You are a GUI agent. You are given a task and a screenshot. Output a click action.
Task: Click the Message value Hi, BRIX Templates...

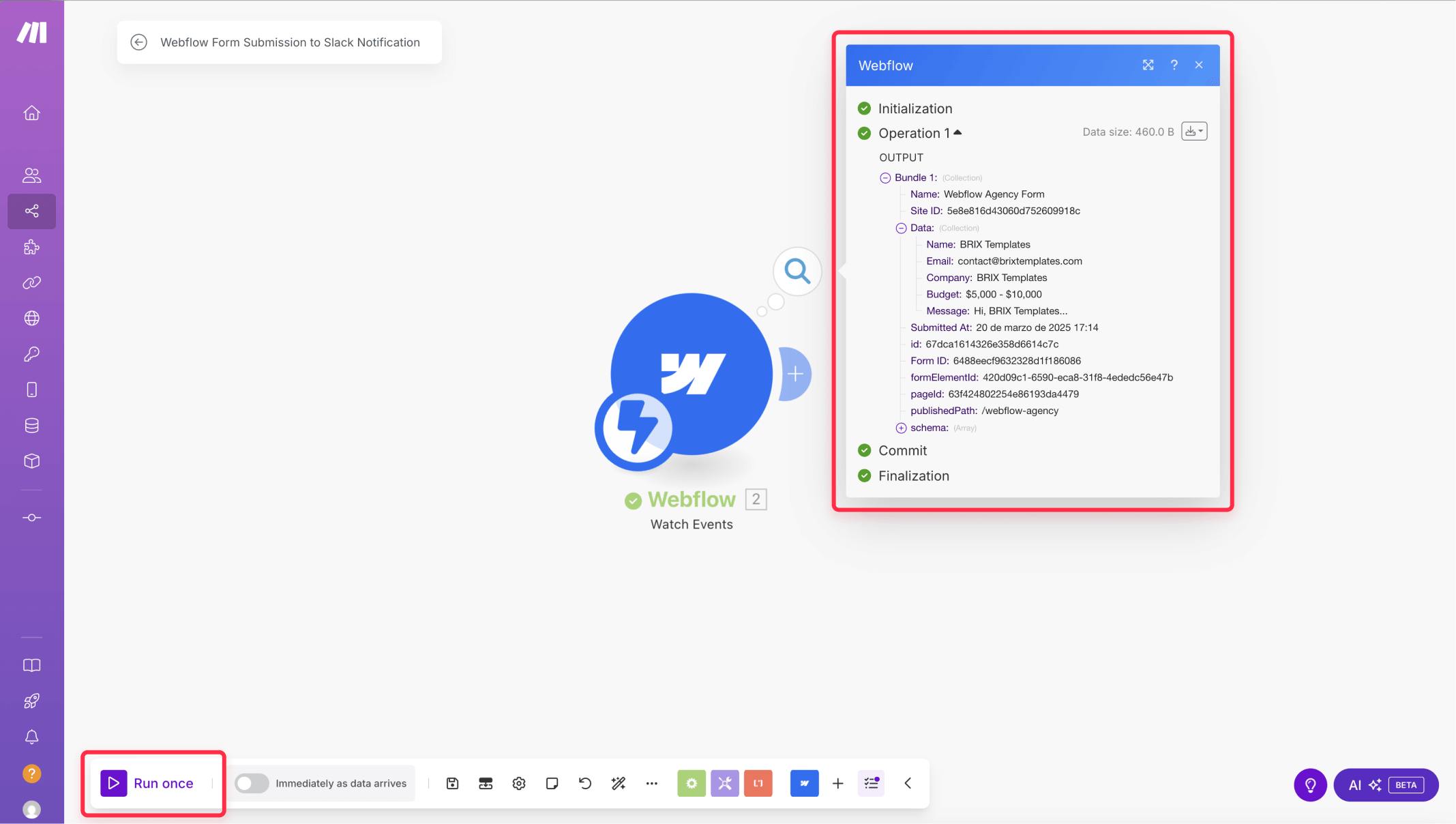[1020, 311]
